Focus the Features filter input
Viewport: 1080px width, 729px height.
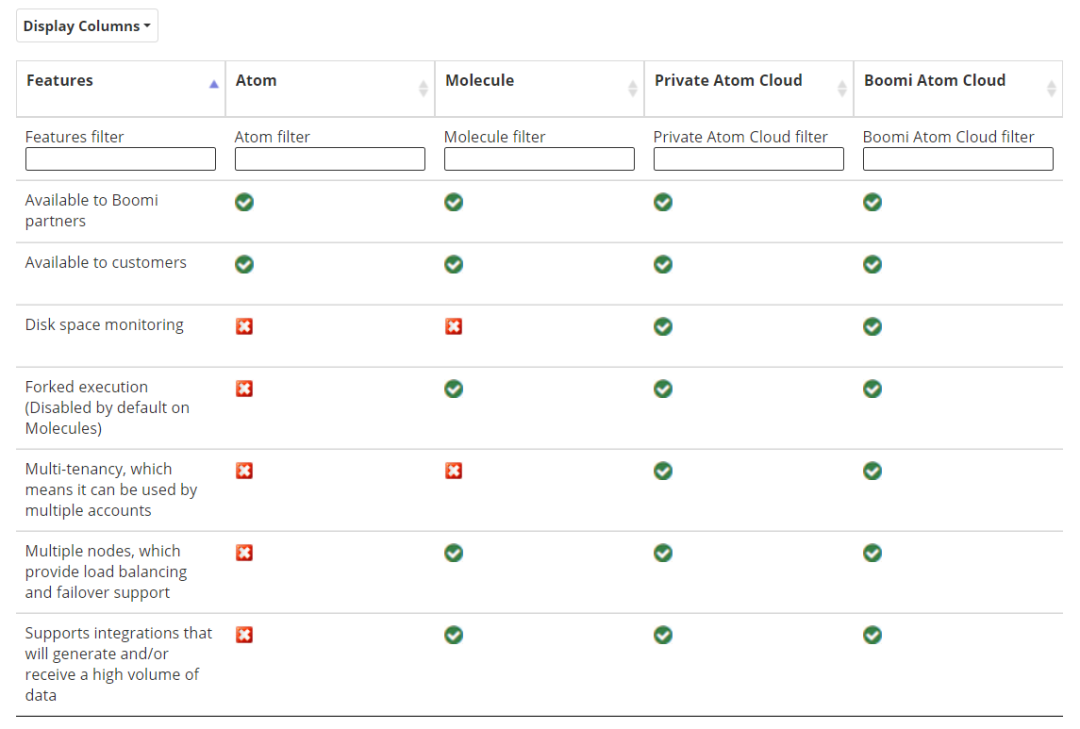click(121, 159)
